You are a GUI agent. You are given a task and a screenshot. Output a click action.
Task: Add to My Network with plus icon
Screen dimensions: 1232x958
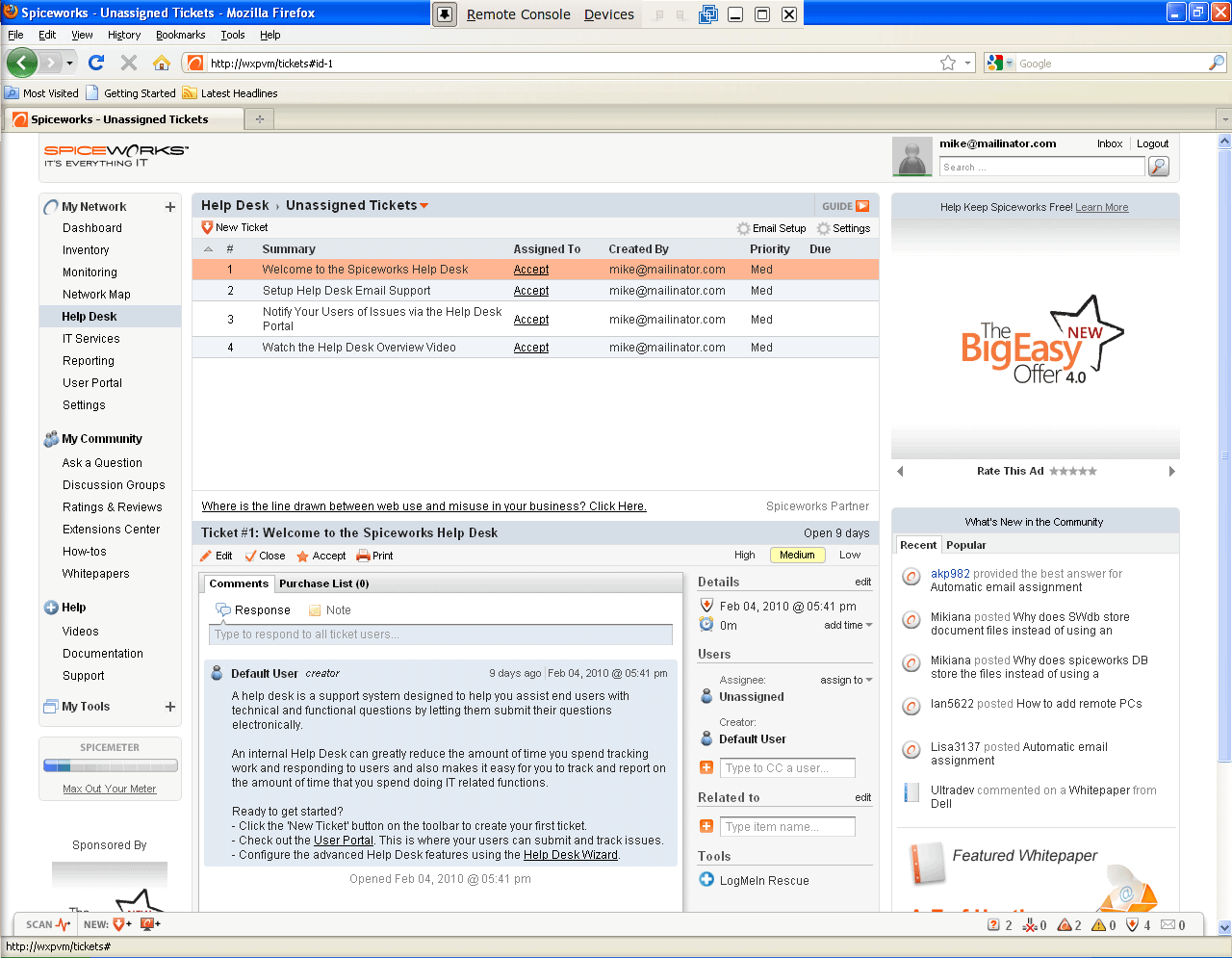pos(170,207)
